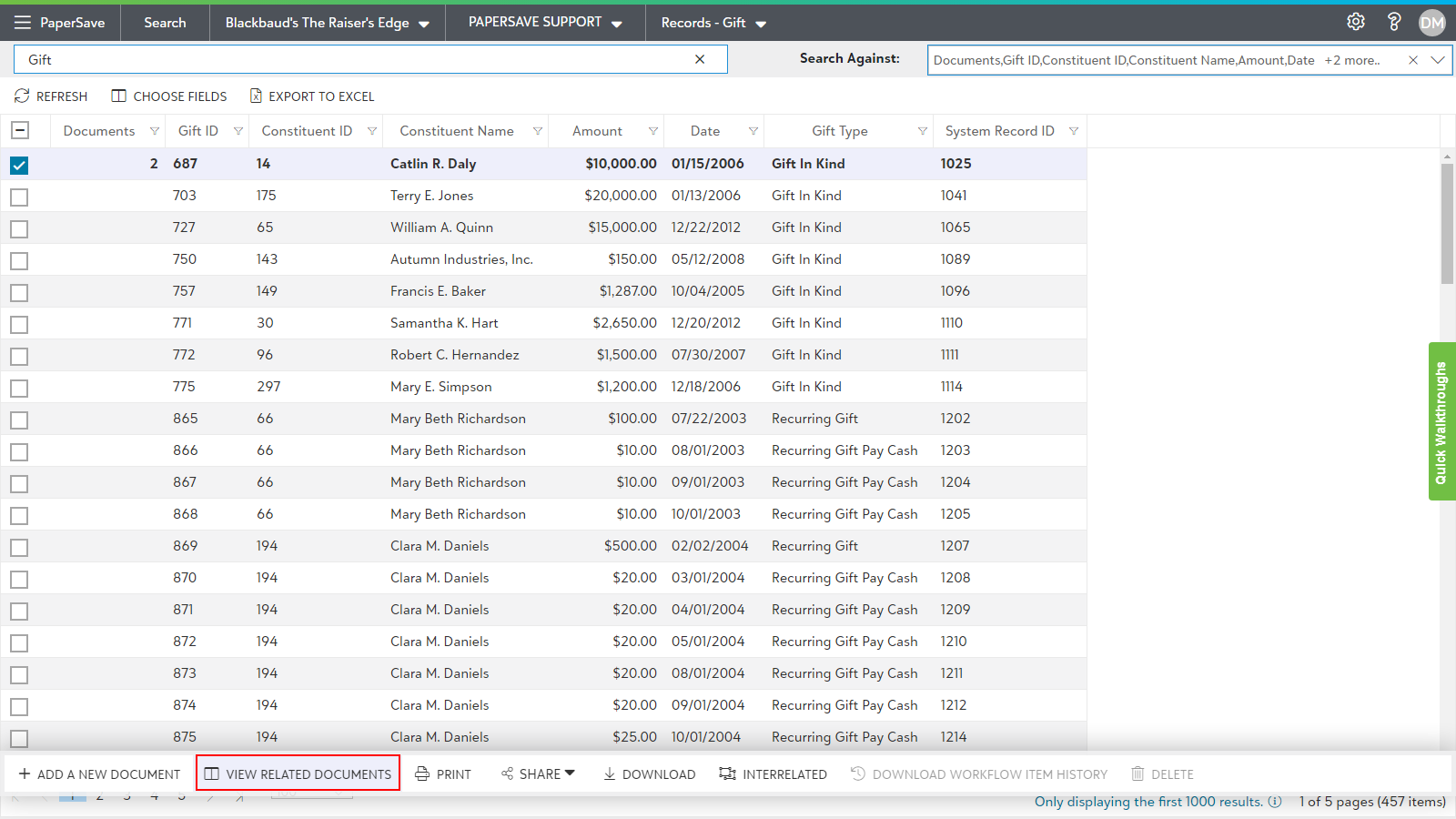Screen dimensions: 1456x819
Task: Click View Related Documents button
Action: pyautogui.click(x=298, y=773)
